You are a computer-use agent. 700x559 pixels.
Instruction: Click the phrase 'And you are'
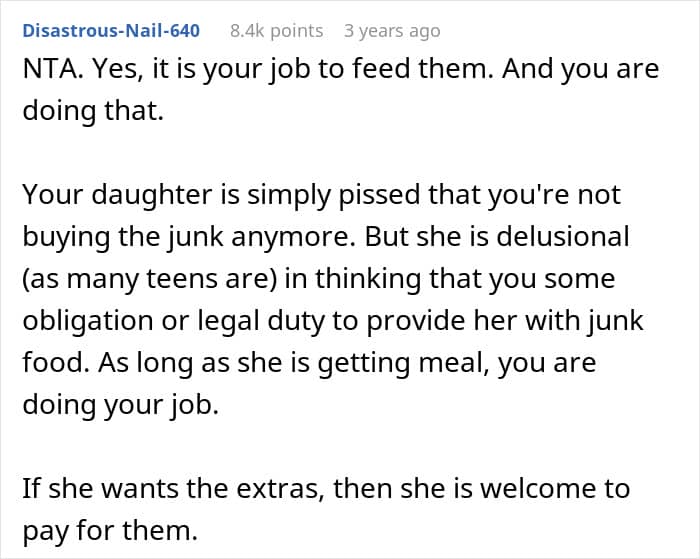pyautogui.click(x=580, y=70)
